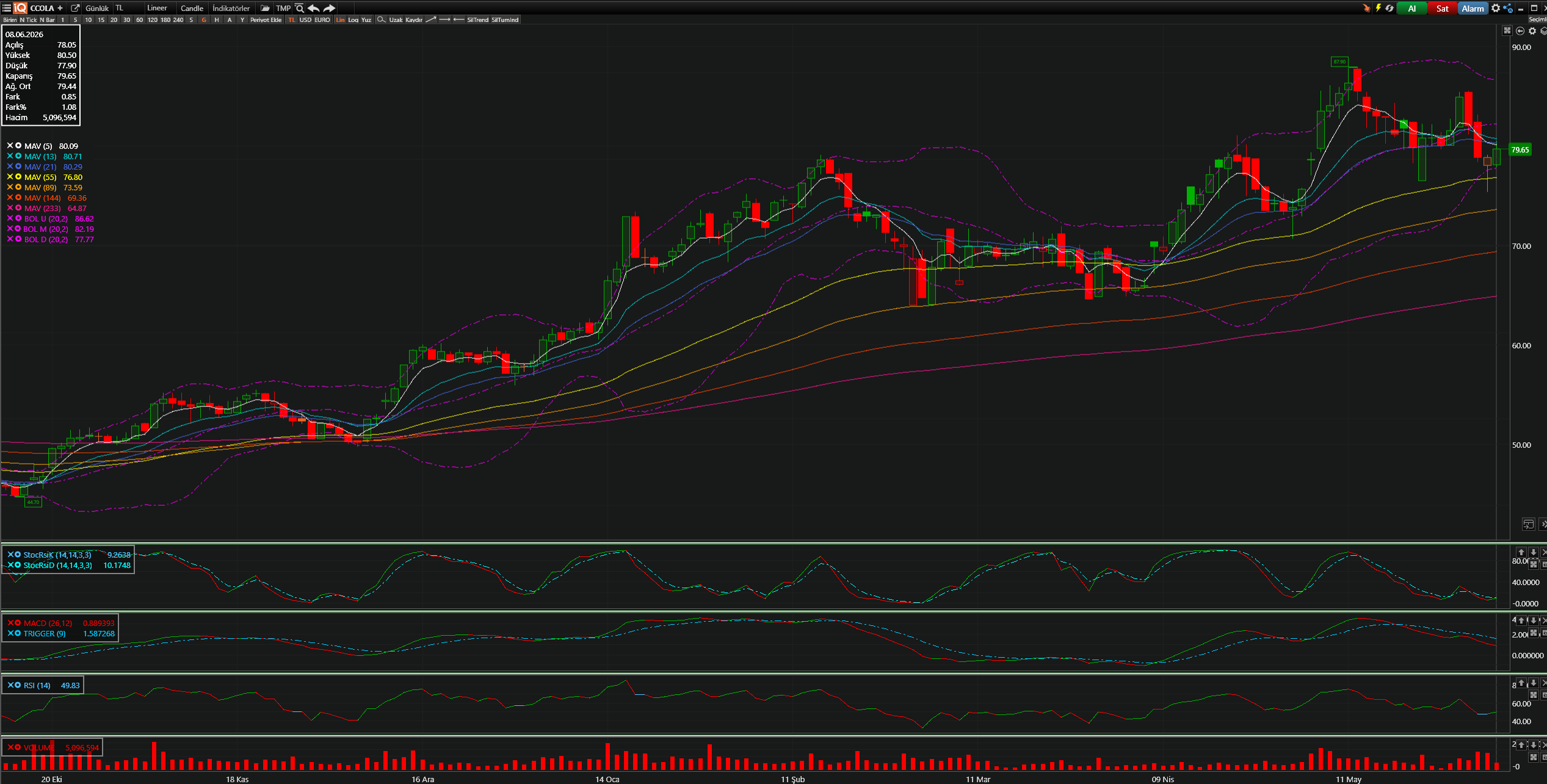Click the Kaydır scroll button
The width and height of the screenshot is (1547, 784).
(414, 20)
